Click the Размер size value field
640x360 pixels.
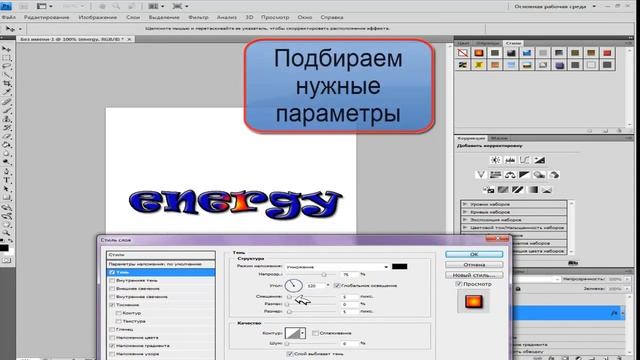tap(350, 311)
